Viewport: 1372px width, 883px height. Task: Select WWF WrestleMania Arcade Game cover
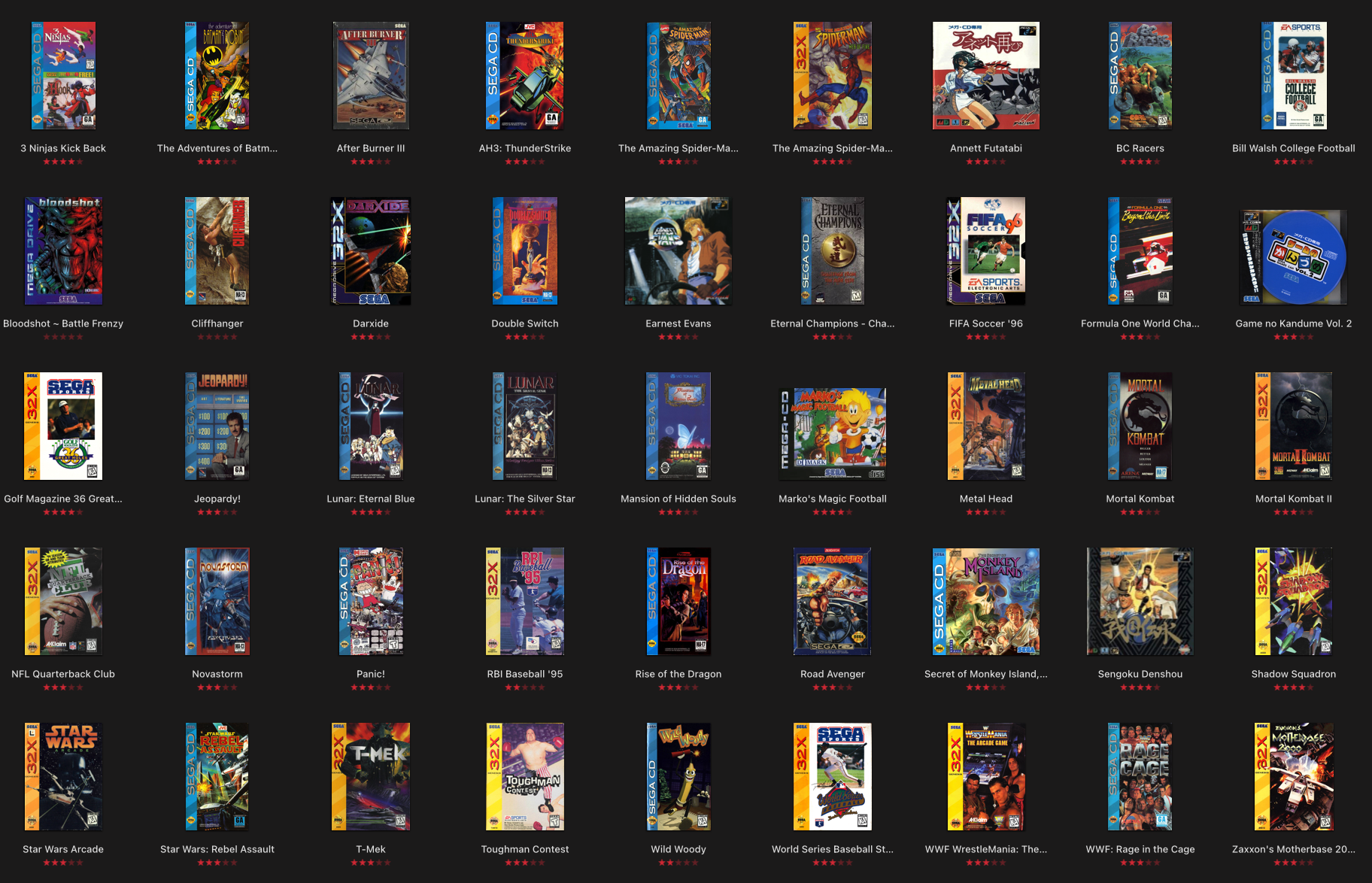986,776
